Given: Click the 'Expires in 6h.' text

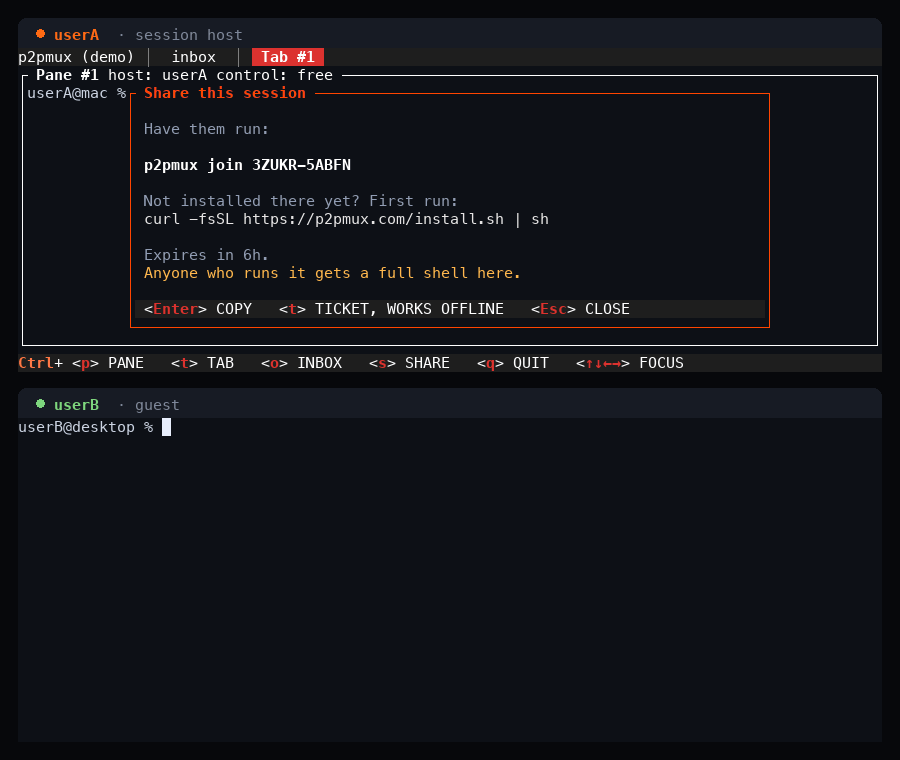Looking at the screenshot, I should [206, 255].
